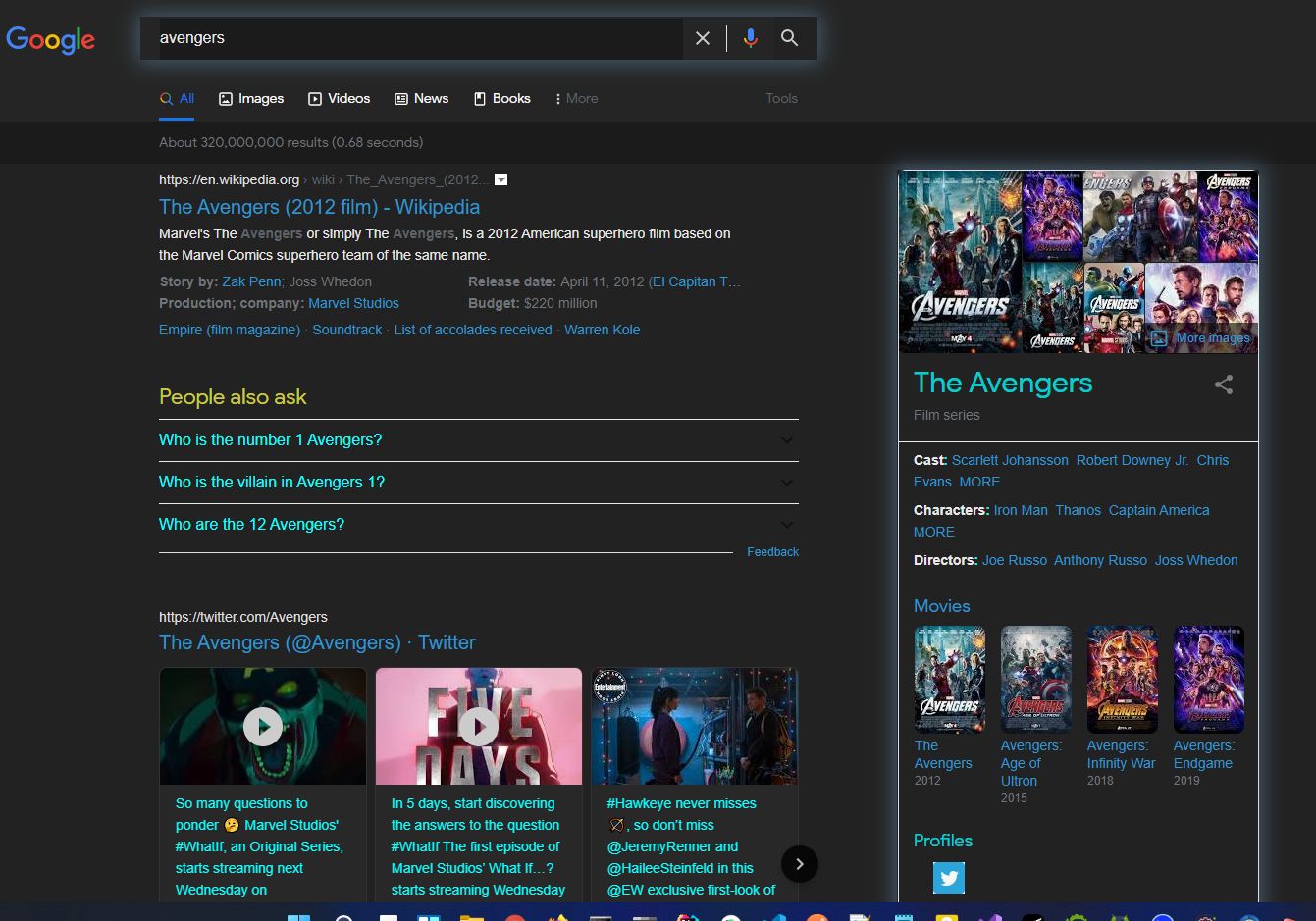
Task: Open the News tab
Action: point(422,98)
